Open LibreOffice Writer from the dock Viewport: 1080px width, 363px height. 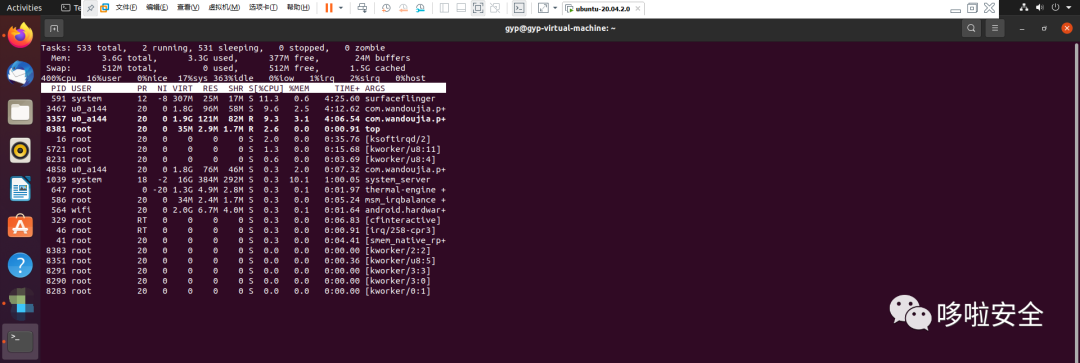pos(21,188)
